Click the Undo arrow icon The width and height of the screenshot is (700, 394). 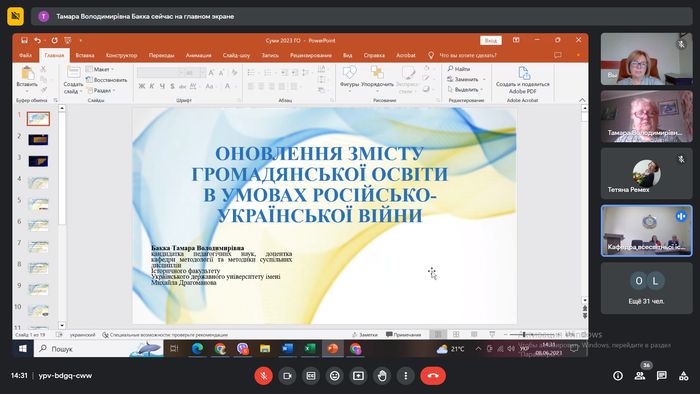[x=38, y=40]
